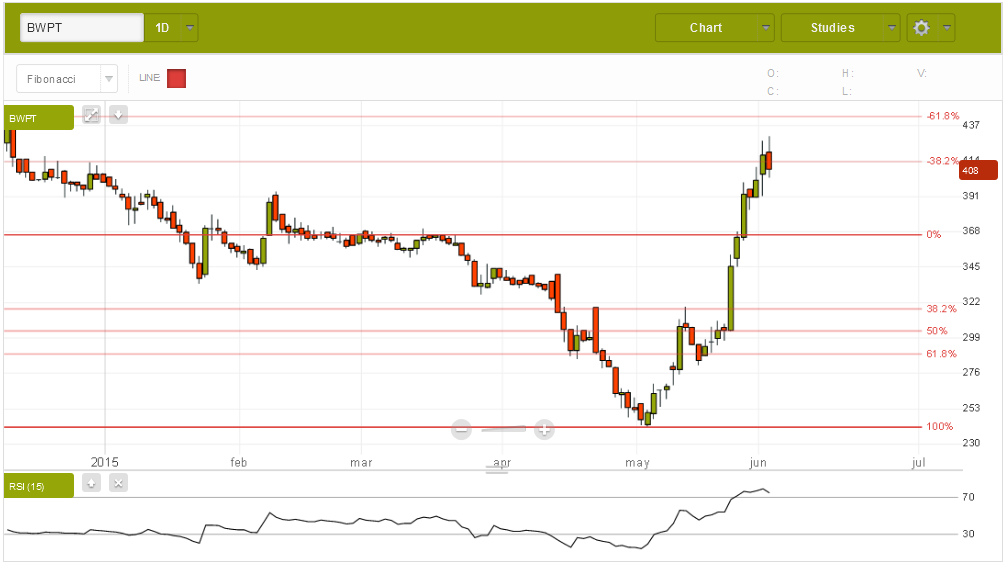1006x565 pixels.
Task: Zoom out the chart with minus button
Action: pyautogui.click(x=461, y=430)
